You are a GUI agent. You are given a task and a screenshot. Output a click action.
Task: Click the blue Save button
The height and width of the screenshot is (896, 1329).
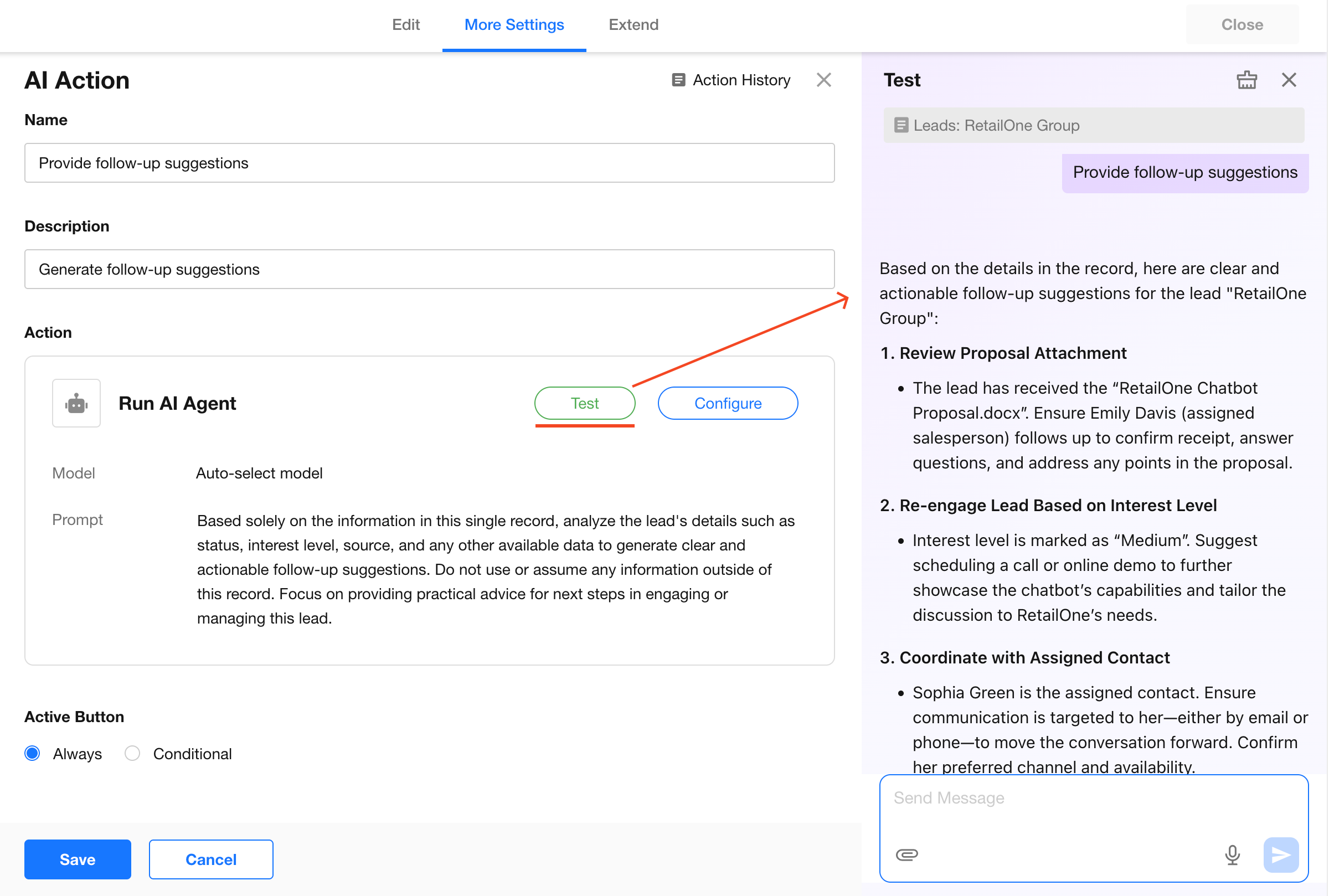78,859
